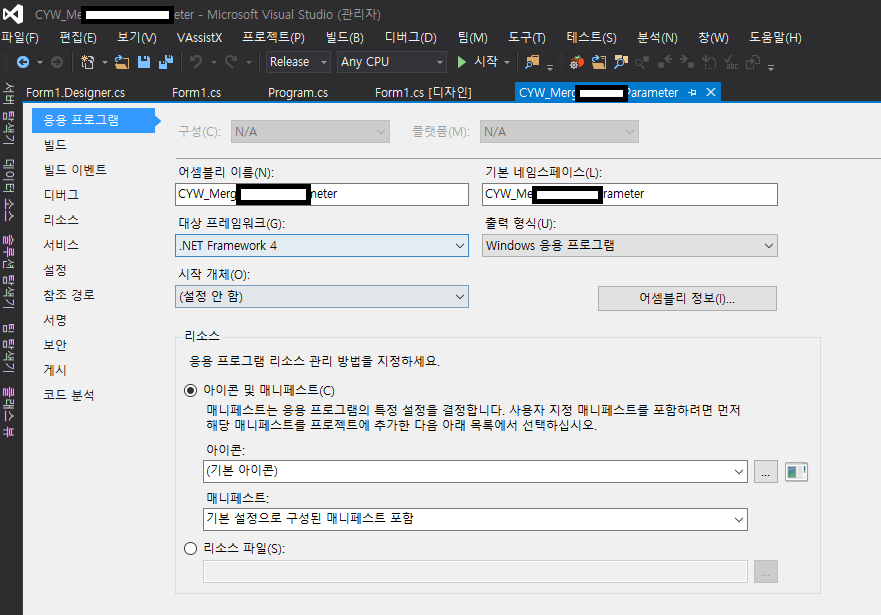Screen dimensions: 881x615
Task: Click the grayed goto implementation icon
Action: click(x=709, y=62)
